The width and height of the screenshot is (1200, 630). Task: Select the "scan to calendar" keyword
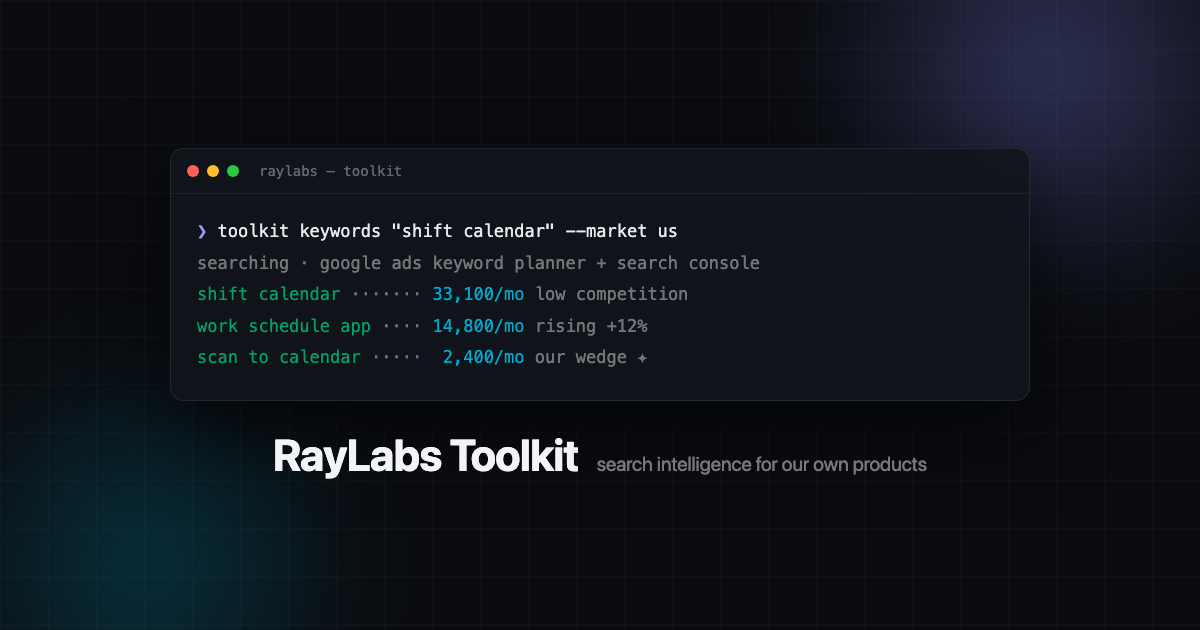[279, 357]
